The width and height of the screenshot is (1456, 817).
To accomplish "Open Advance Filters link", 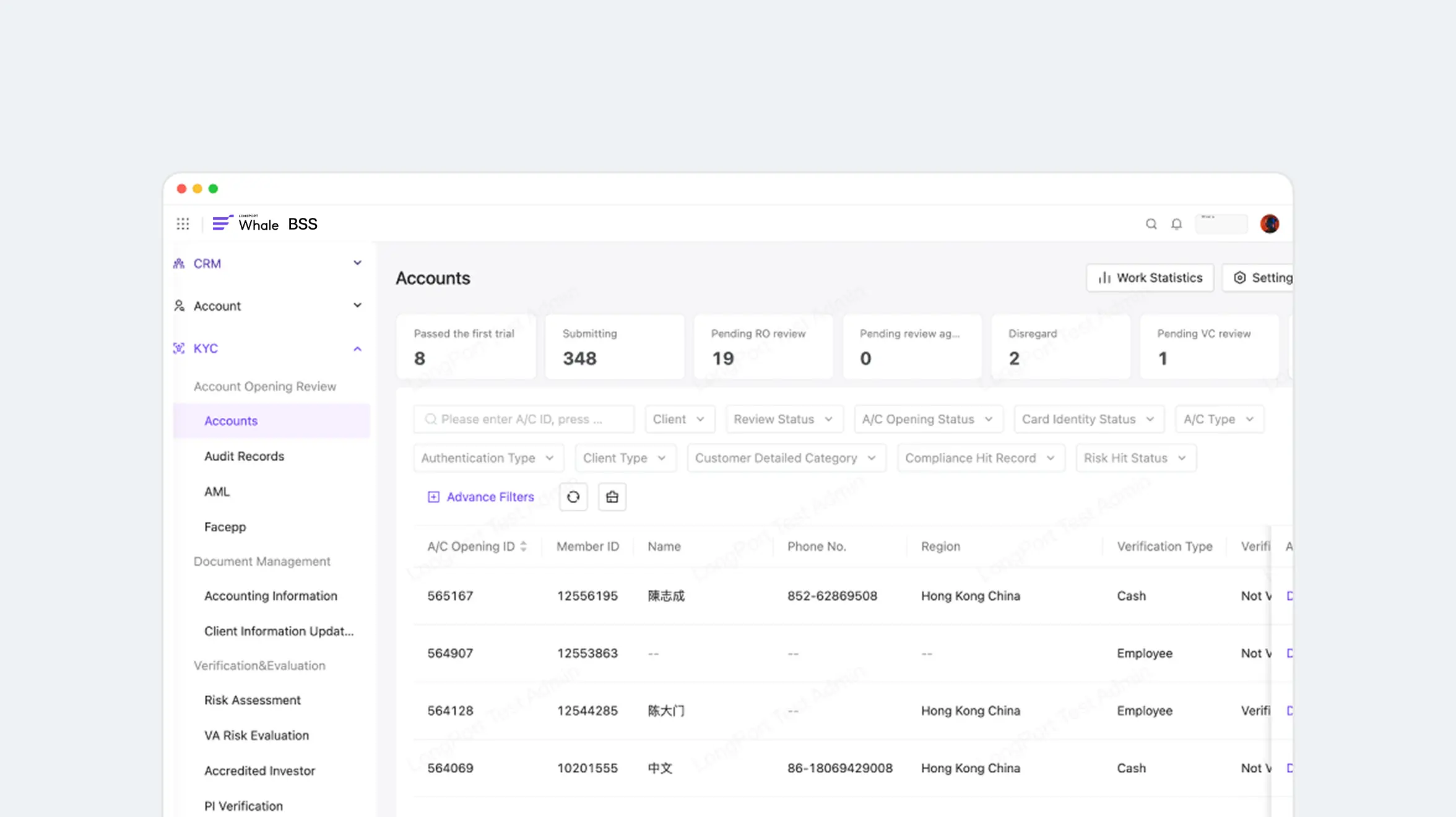I will tap(481, 497).
